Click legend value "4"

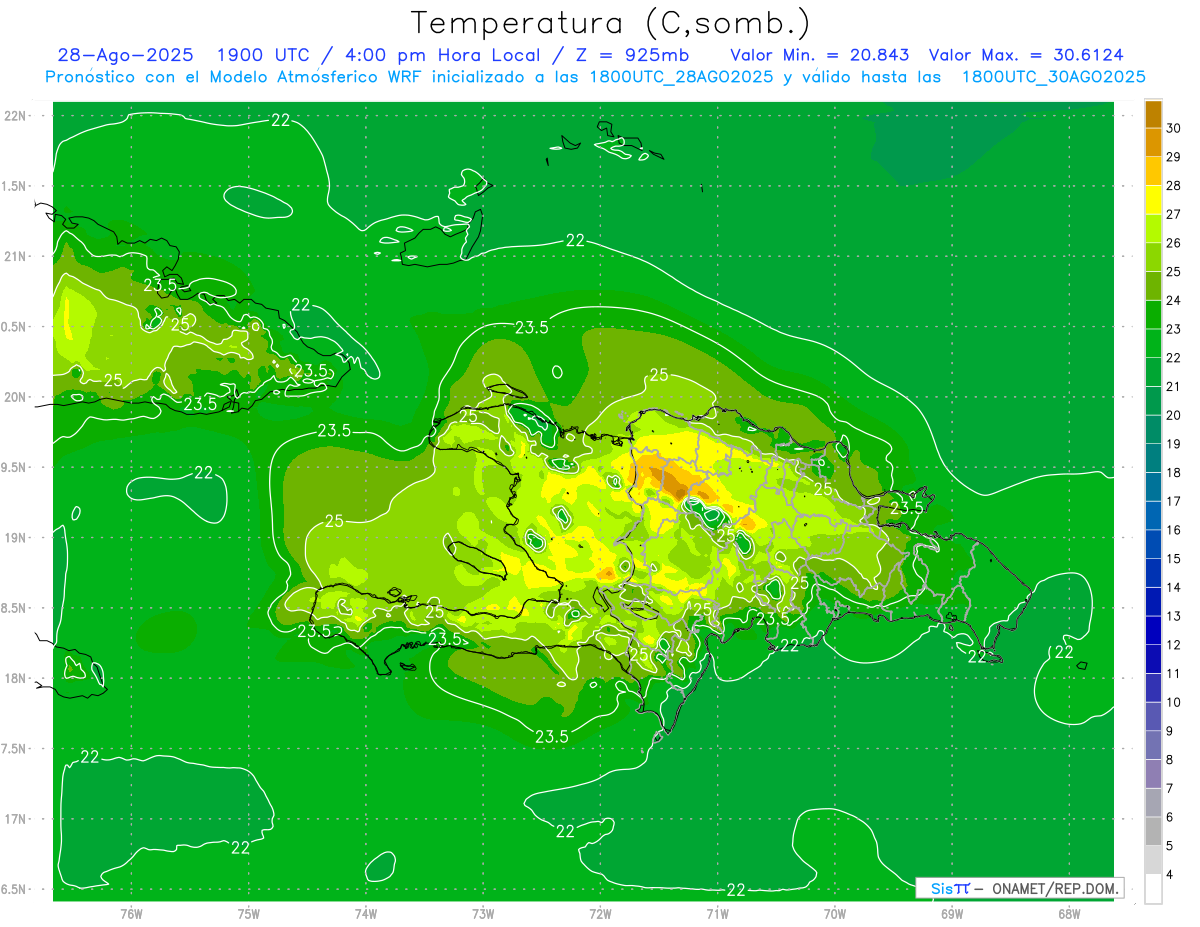(1171, 875)
